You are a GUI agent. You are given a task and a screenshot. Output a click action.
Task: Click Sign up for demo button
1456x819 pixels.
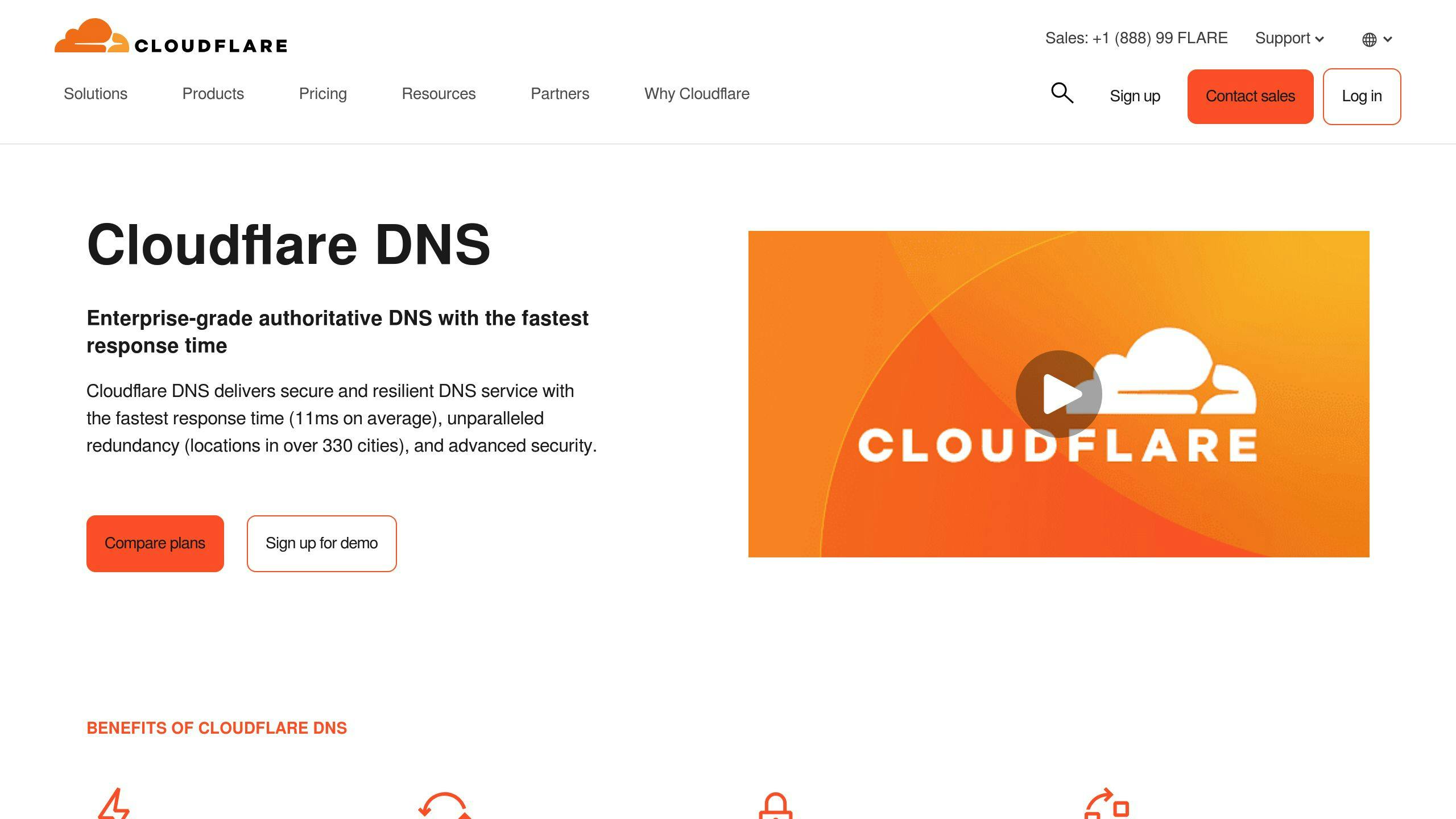pyautogui.click(x=321, y=543)
